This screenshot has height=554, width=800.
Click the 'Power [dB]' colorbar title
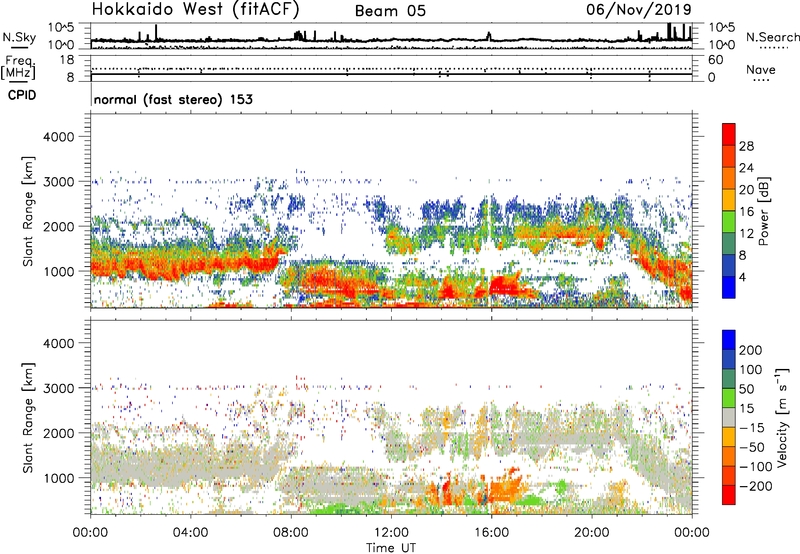(764, 211)
